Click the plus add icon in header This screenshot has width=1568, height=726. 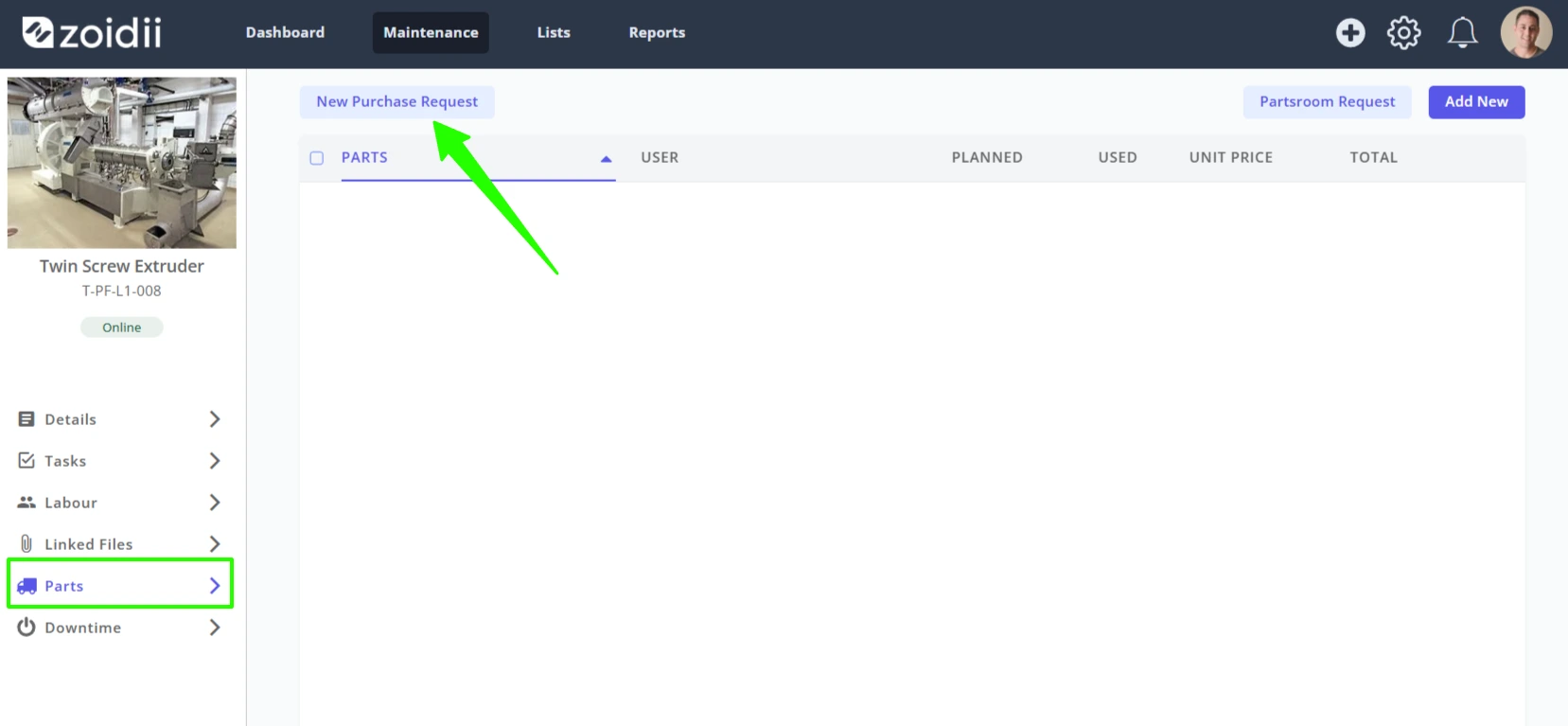click(1350, 33)
